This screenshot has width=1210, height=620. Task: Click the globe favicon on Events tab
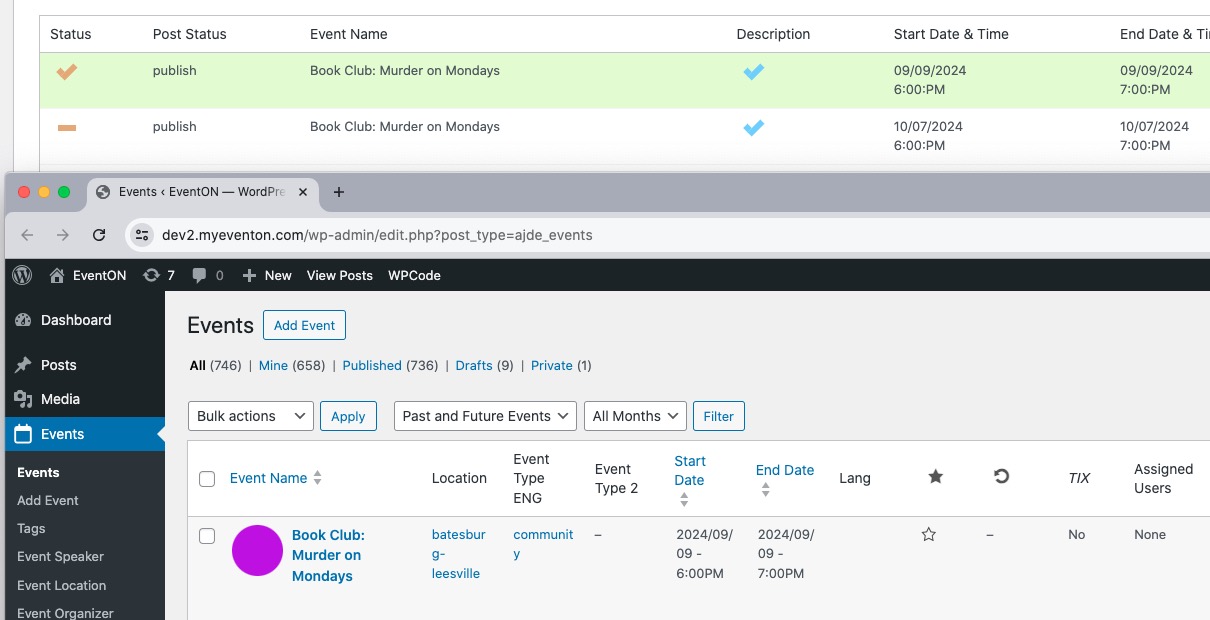coord(103,192)
